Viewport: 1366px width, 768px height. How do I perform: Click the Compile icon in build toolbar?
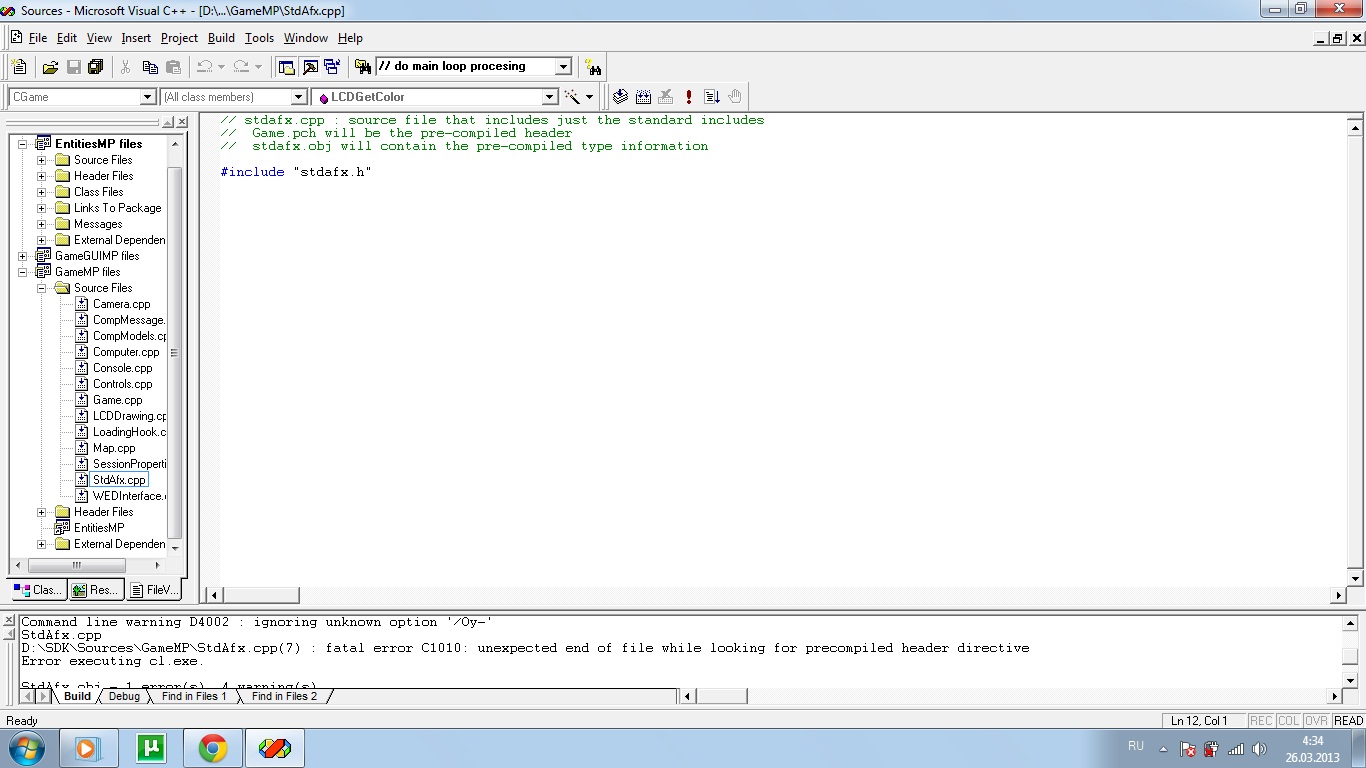(620, 97)
